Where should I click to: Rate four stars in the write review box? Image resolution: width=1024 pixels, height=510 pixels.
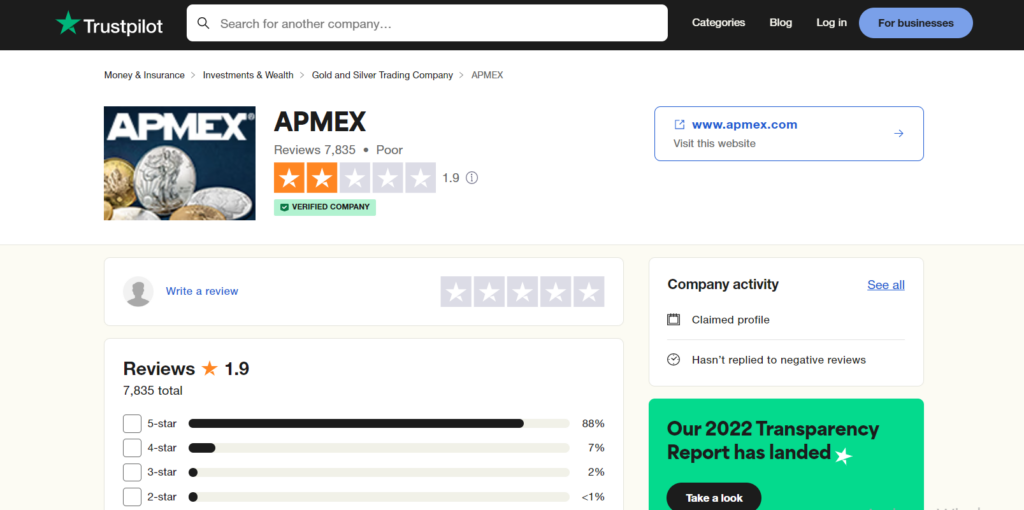pos(556,291)
